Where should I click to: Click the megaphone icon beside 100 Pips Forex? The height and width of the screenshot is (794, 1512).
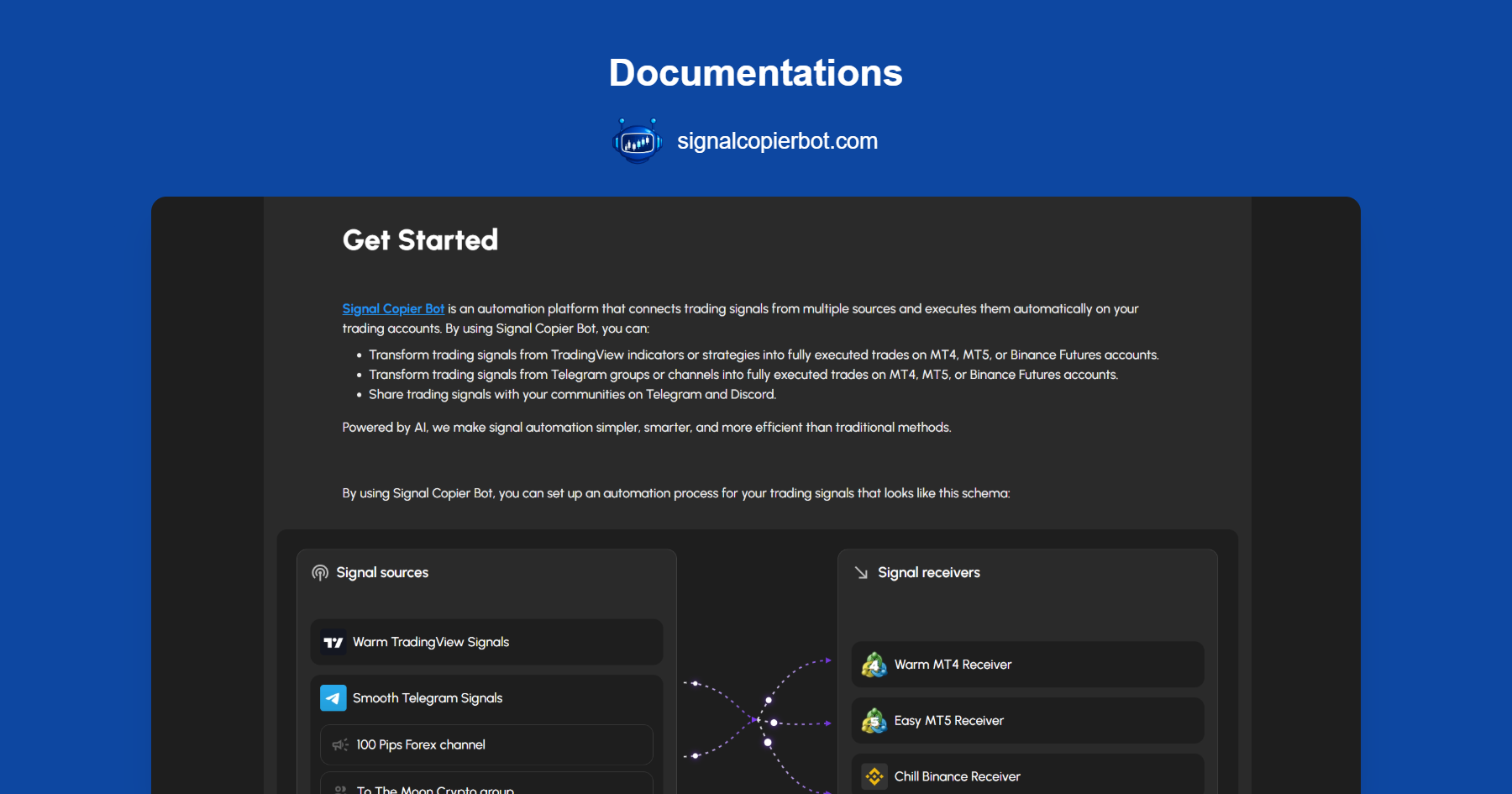340,745
